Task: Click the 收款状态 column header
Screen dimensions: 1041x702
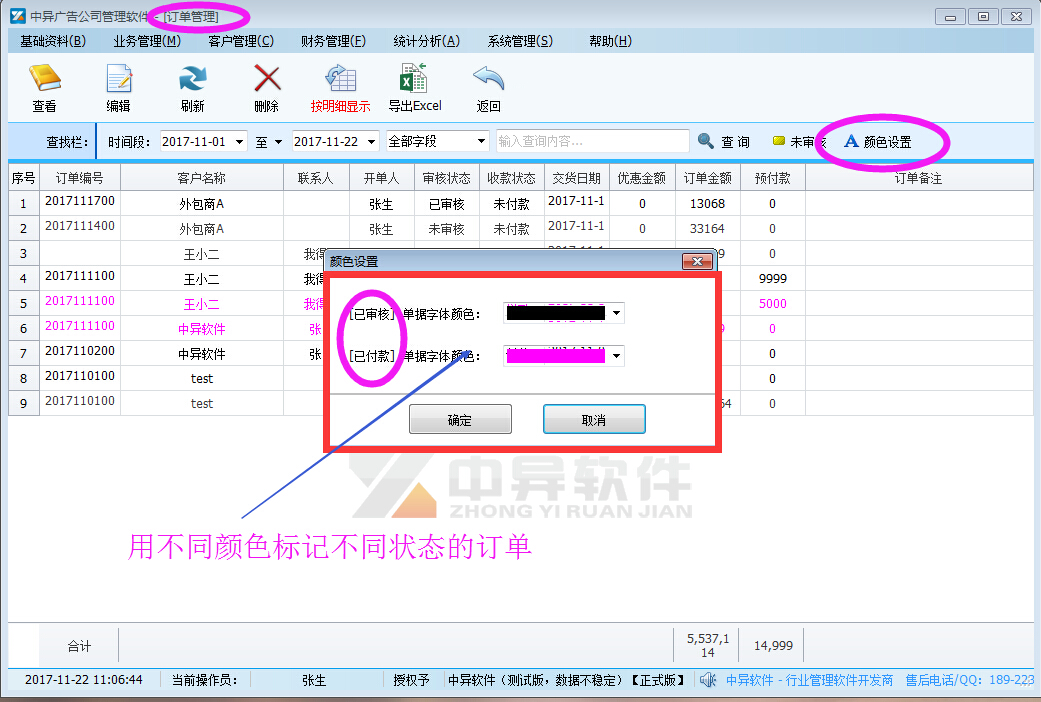Action: click(511, 178)
